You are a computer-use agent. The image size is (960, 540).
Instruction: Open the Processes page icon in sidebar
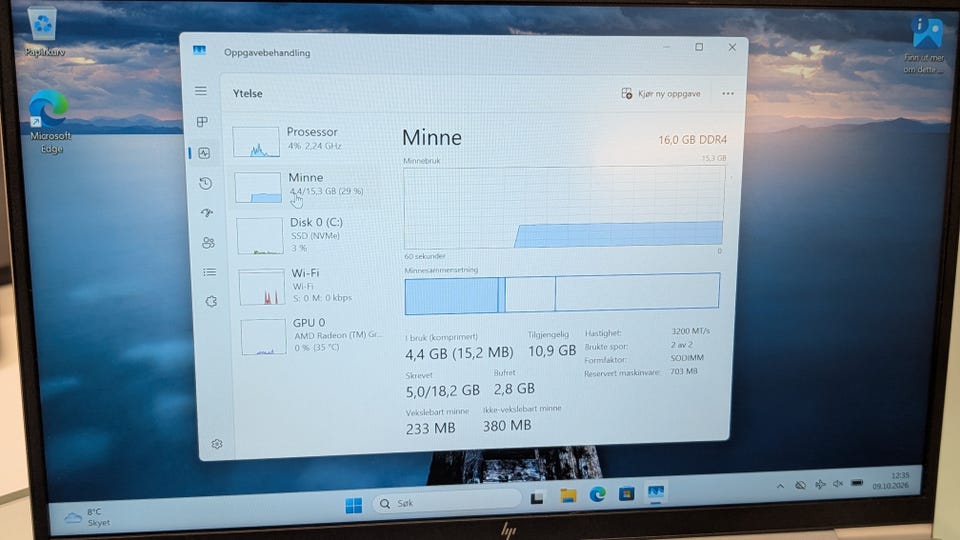pyautogui.click(x=202, y=122)
